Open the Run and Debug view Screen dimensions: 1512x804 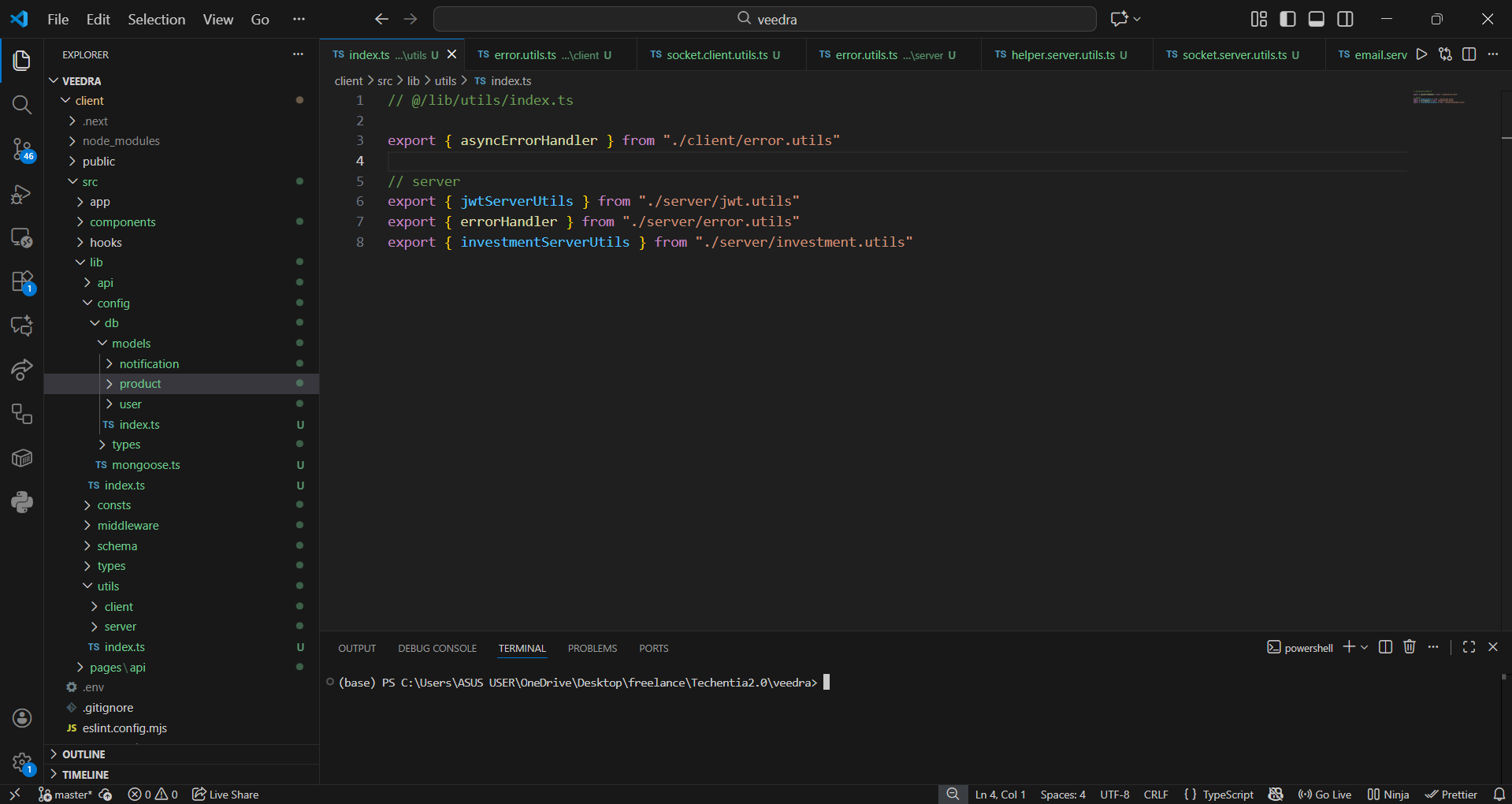point(21,194)
